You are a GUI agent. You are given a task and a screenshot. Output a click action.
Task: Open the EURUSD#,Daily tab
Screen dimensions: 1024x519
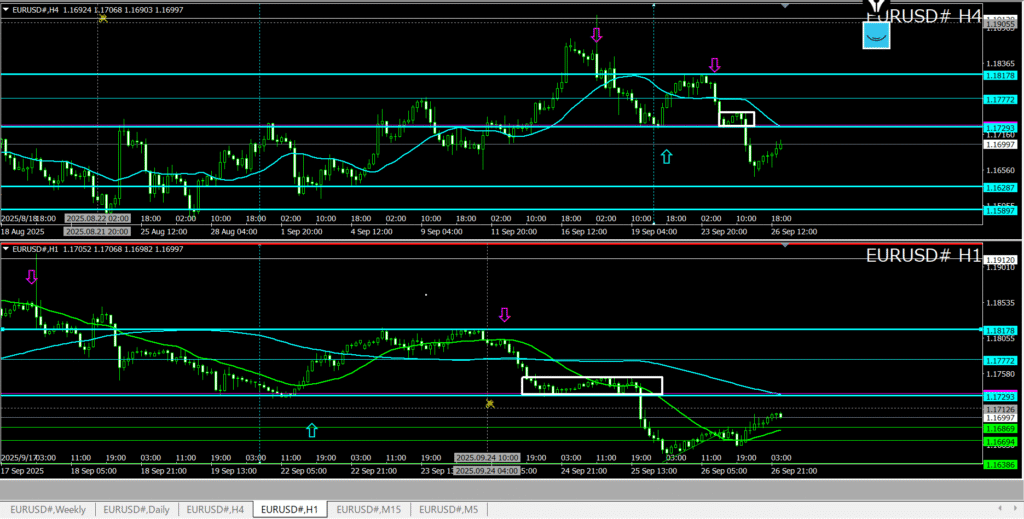click(x=138, y=510)
